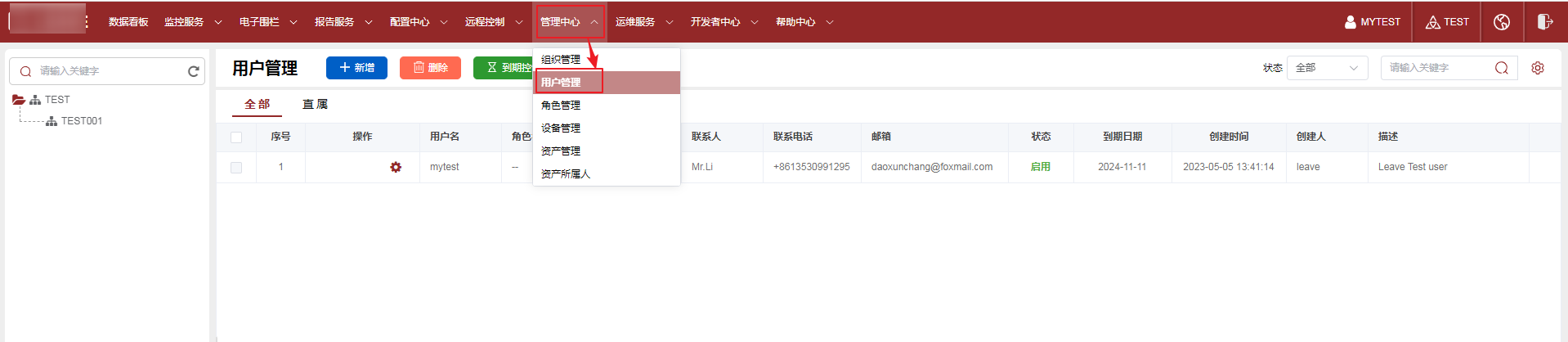Open table column settings gear icon
The height and width of the screenshot is (342, 1568).
[1538, 68]
